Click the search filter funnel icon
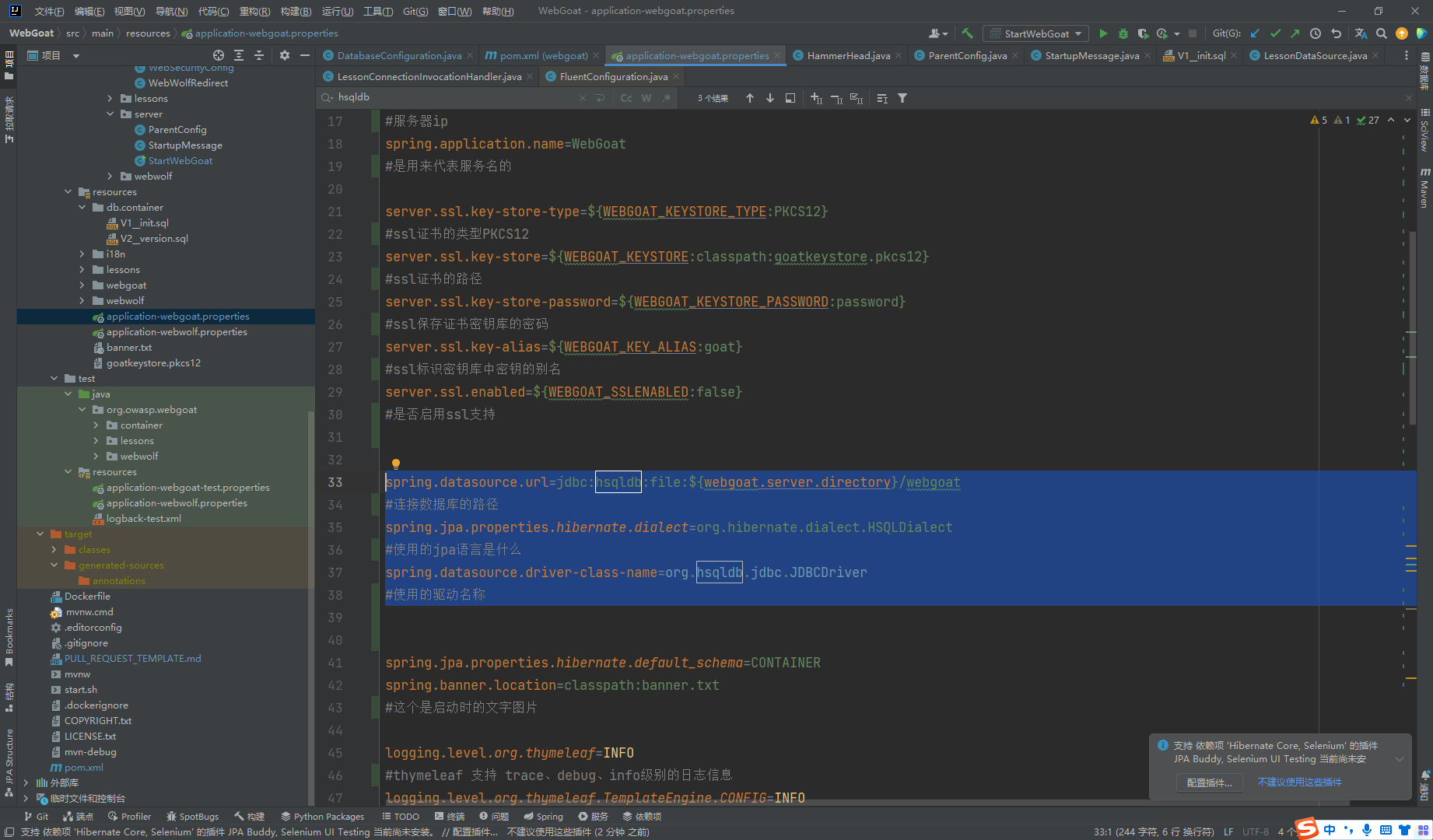The image size is (1433, 840). coord(902,98)
